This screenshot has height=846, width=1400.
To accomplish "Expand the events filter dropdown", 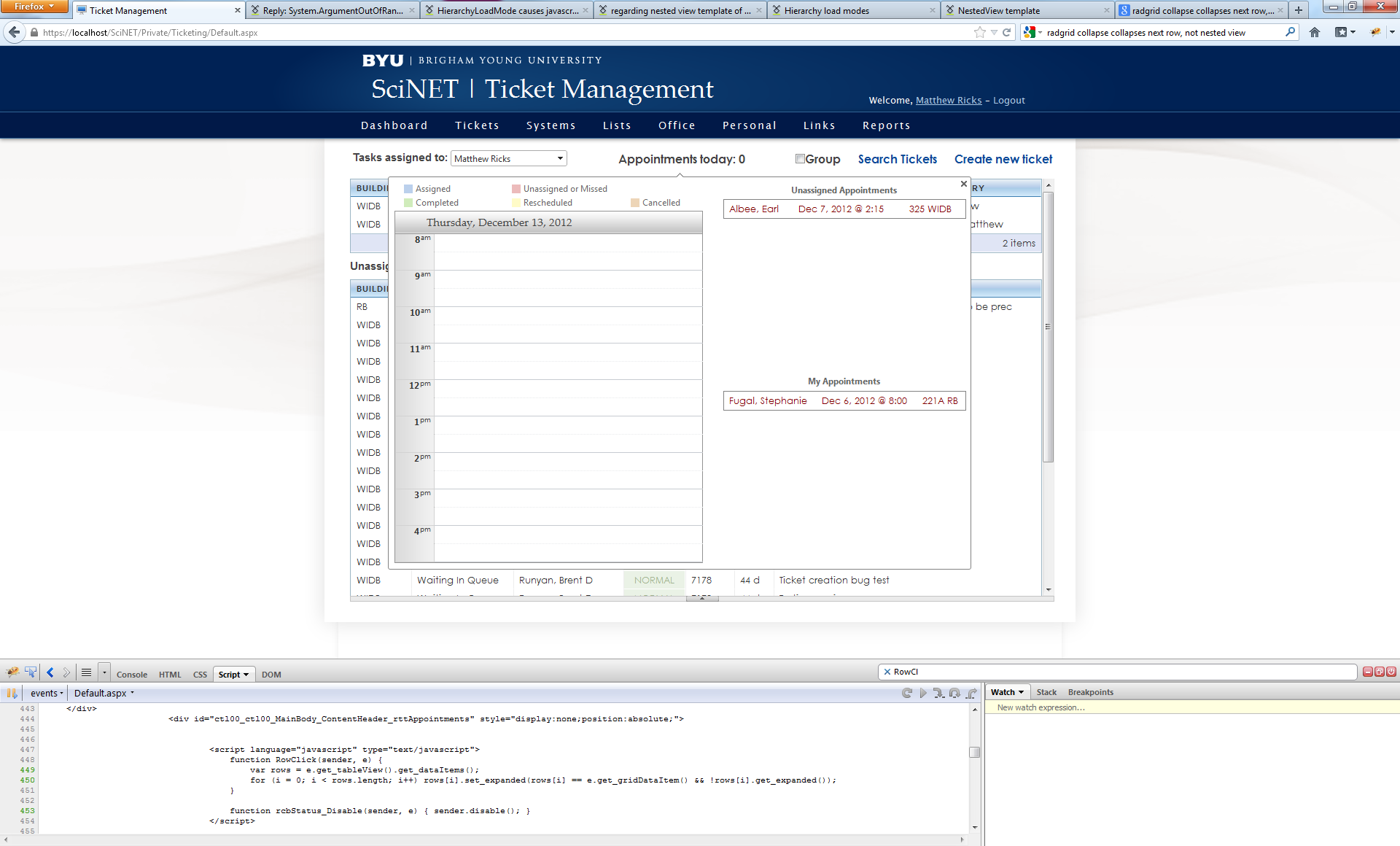I will tap(47, 693).
